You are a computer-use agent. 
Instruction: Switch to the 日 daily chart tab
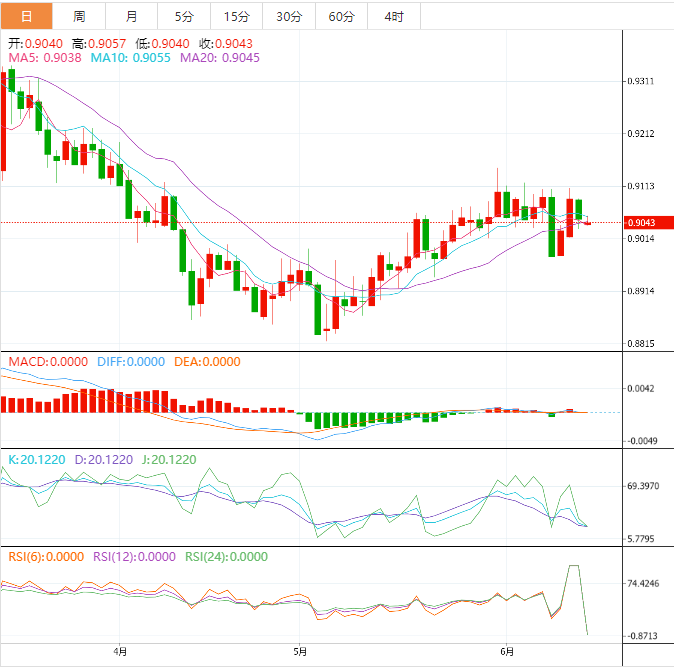click(26, 16)
